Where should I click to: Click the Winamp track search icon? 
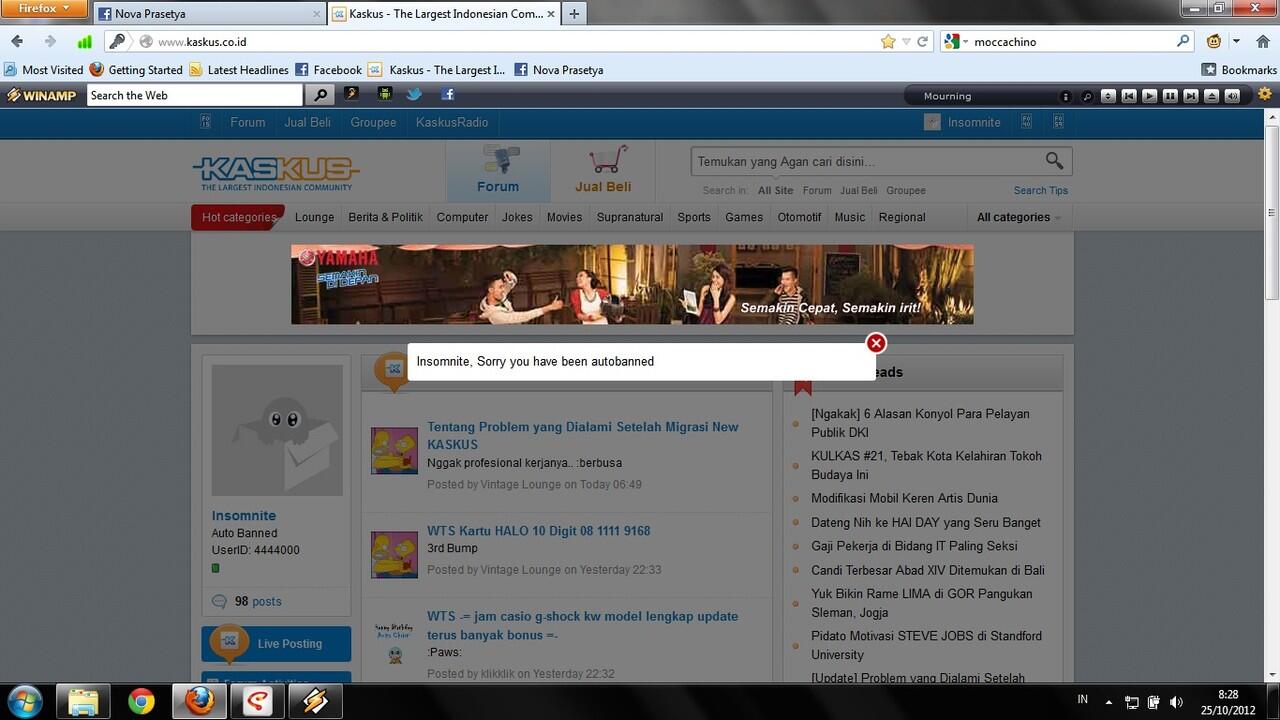(x=1086, y=96)
